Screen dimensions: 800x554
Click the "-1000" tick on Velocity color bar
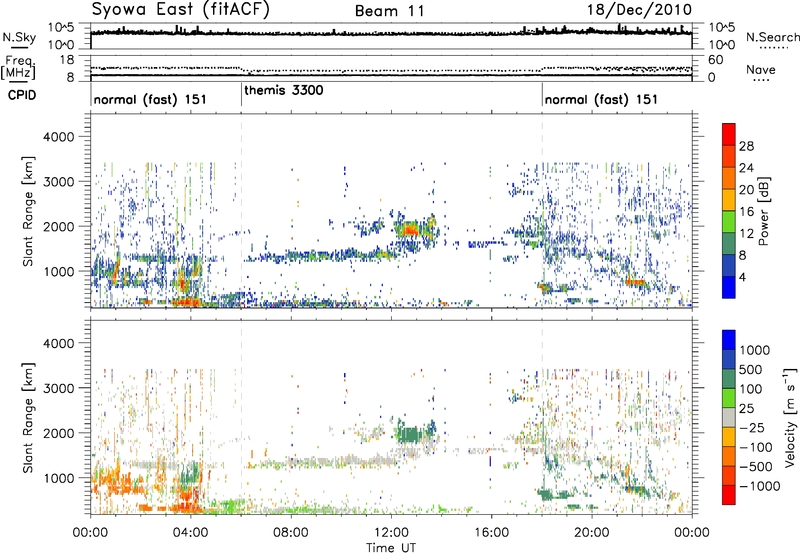(760, 486)
